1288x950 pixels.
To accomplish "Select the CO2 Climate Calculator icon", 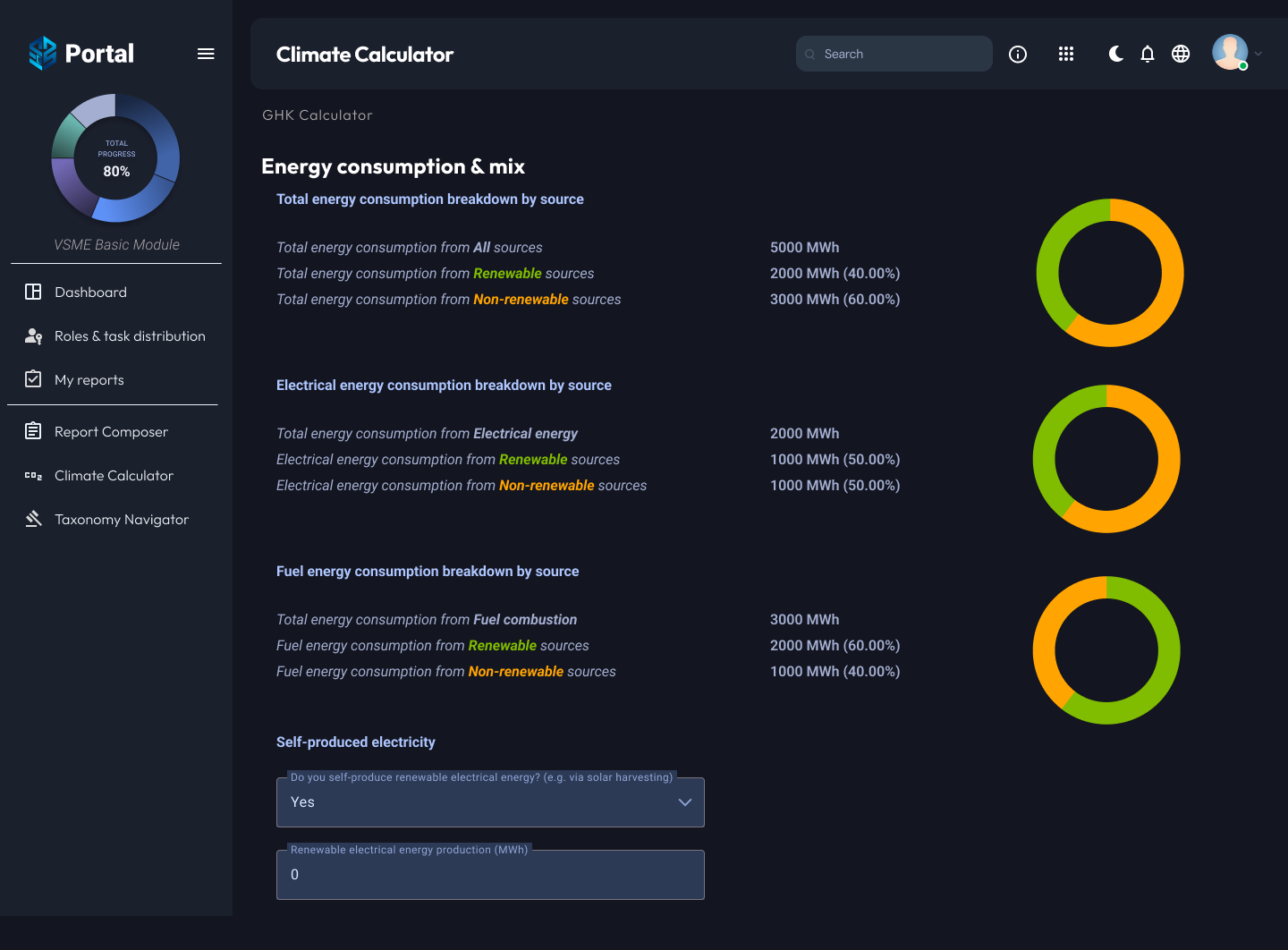I will (33, 475).
